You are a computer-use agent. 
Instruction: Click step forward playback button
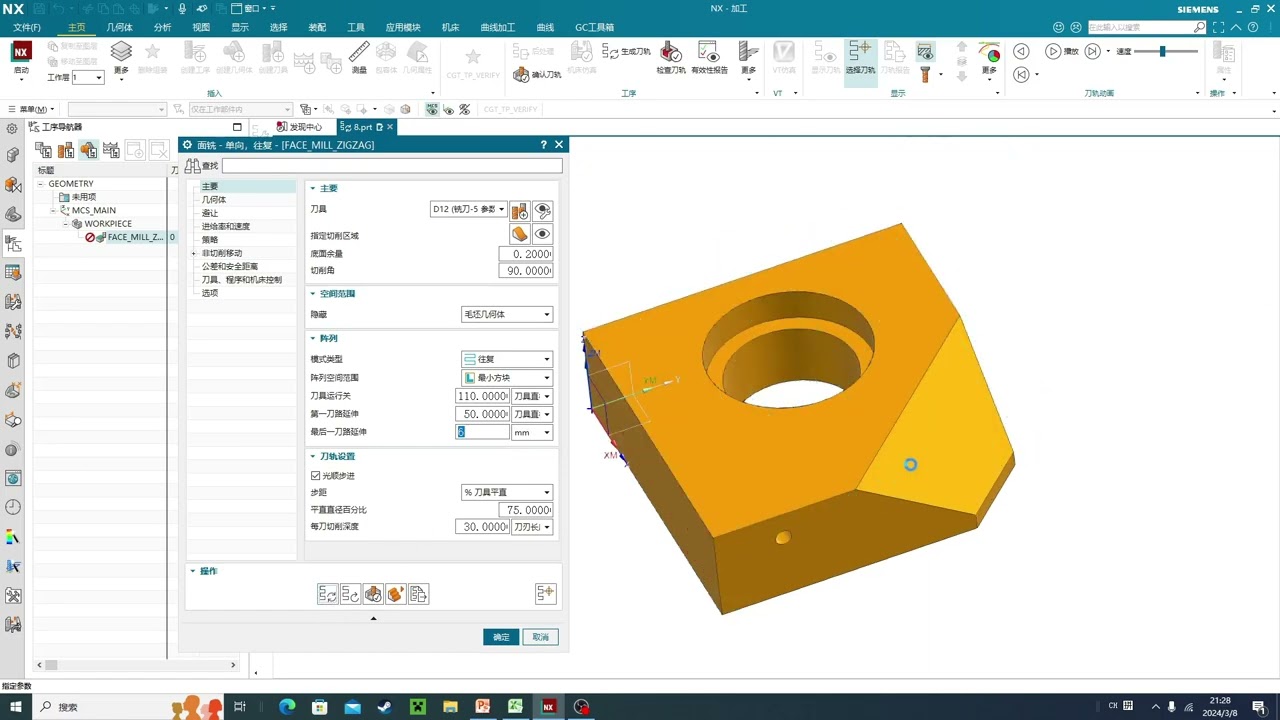[1093, 51]
